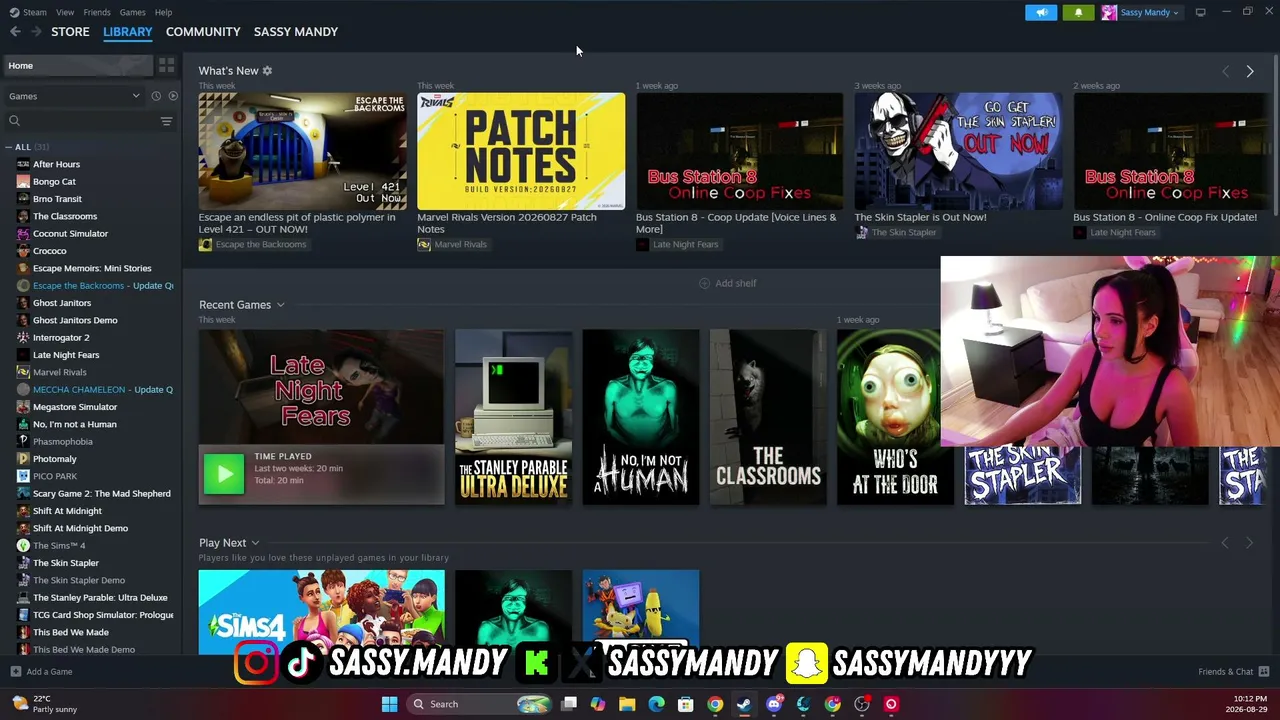
Task: Open the What's New settings gear
Action: coord(267,71)
